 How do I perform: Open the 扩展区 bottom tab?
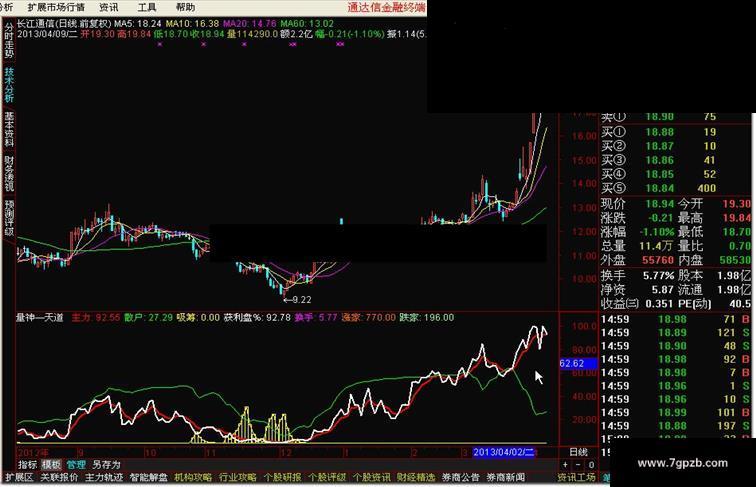point(19,477)
